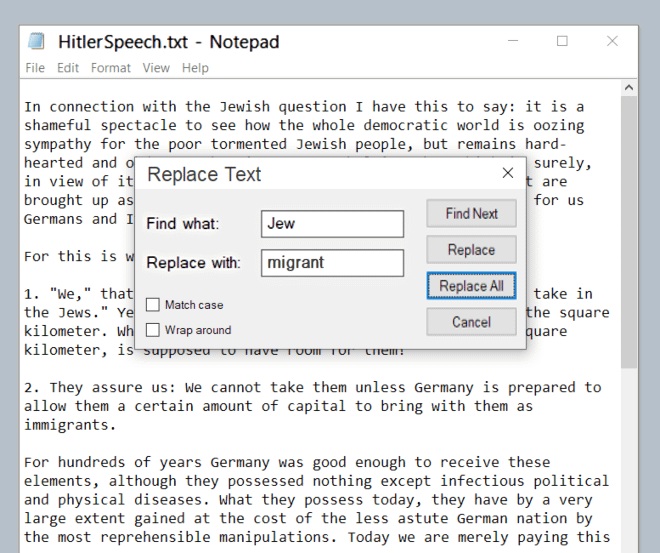Open the File menu

35,68
